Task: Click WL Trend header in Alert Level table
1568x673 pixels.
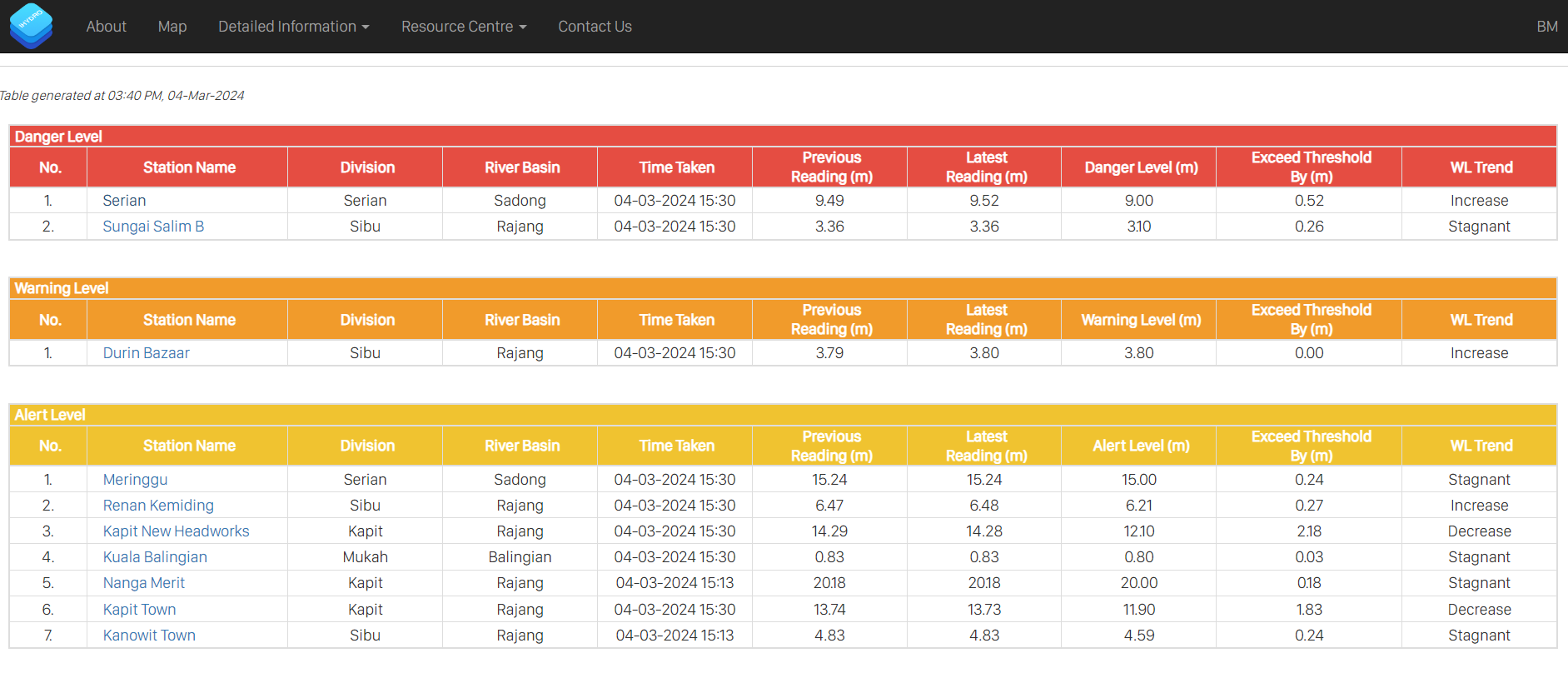Action: click(x=1481, y=446)
